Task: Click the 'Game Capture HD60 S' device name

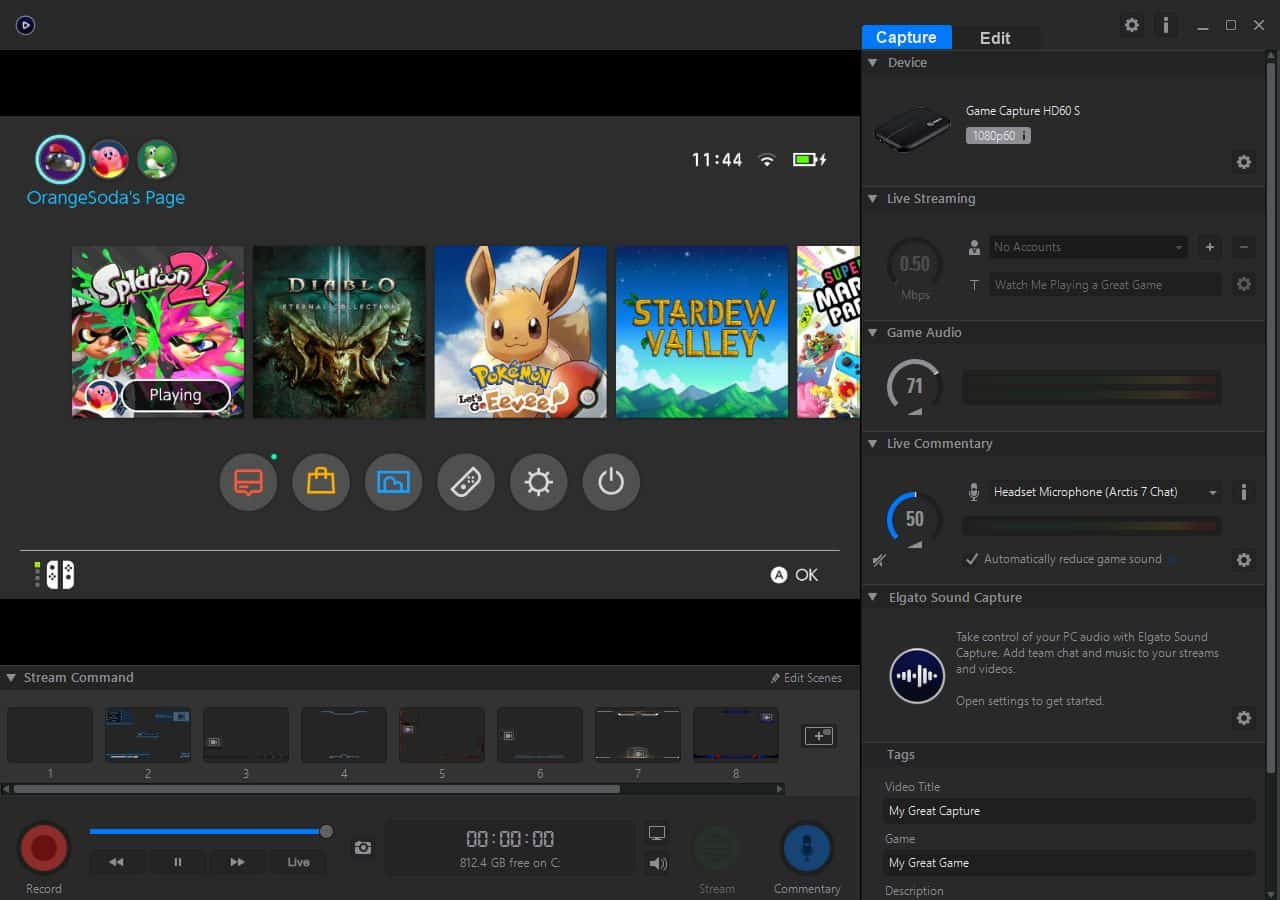Action: [x=1023, y=111]
